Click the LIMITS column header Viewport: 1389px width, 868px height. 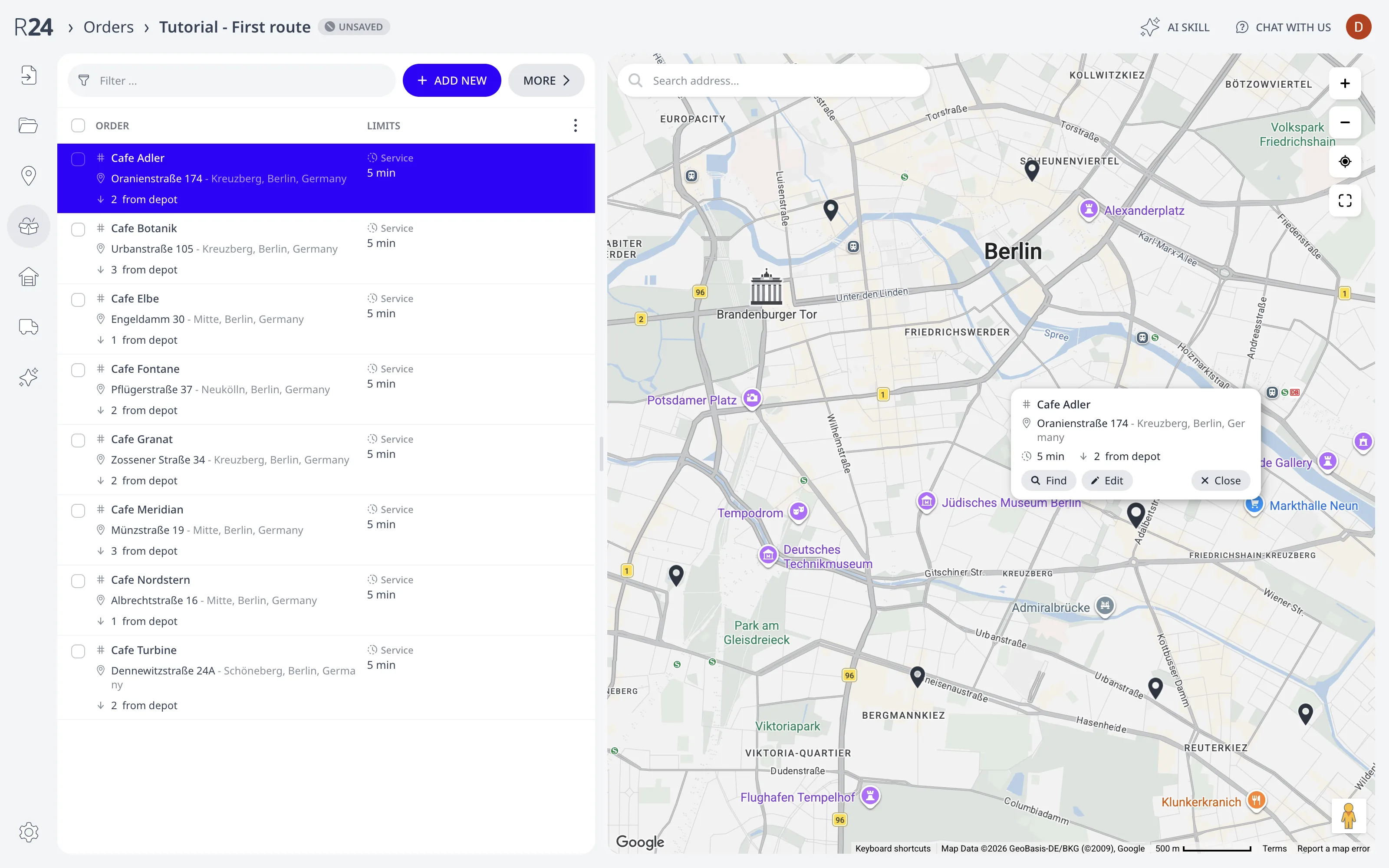(383, 126)
